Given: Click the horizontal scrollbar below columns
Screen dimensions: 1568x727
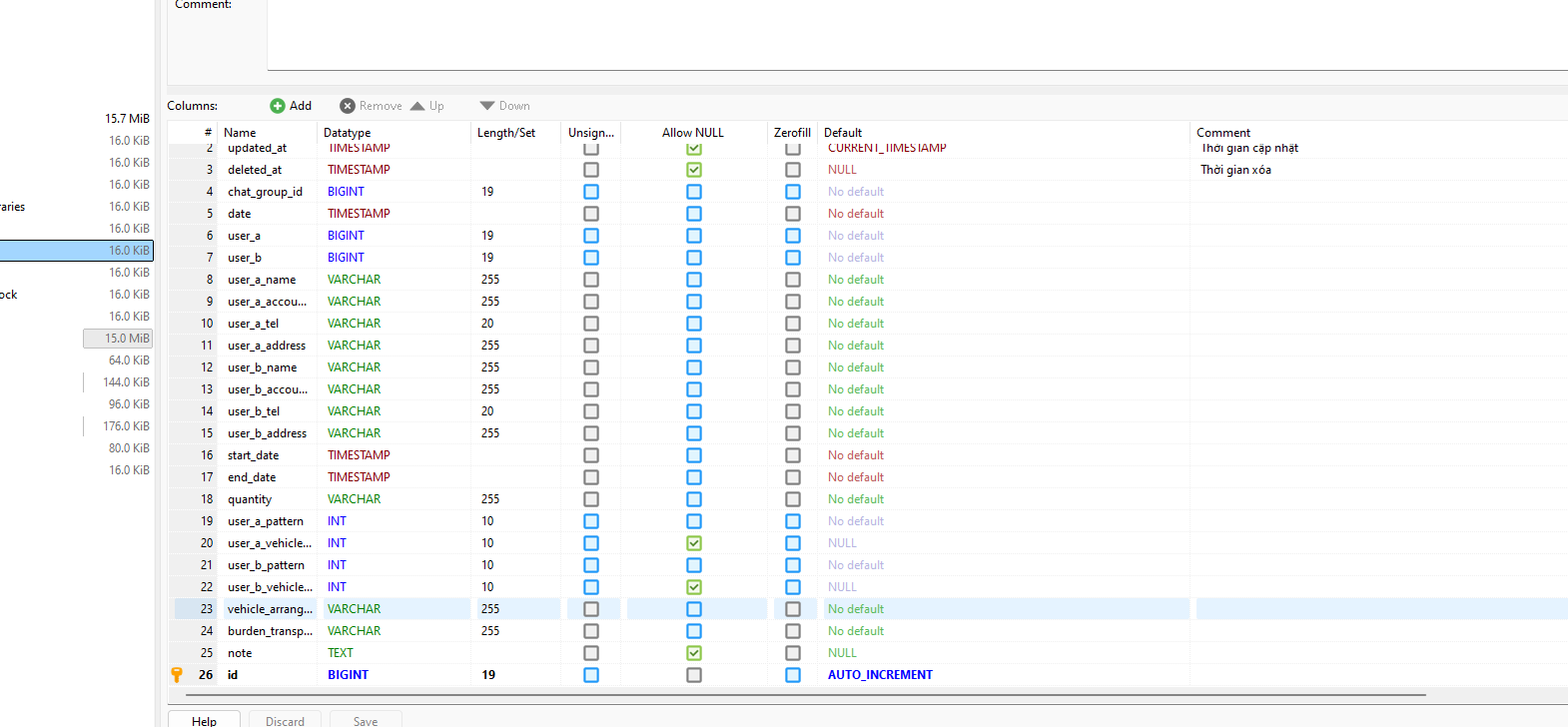Looking at the screenshot, I should 799,694.
